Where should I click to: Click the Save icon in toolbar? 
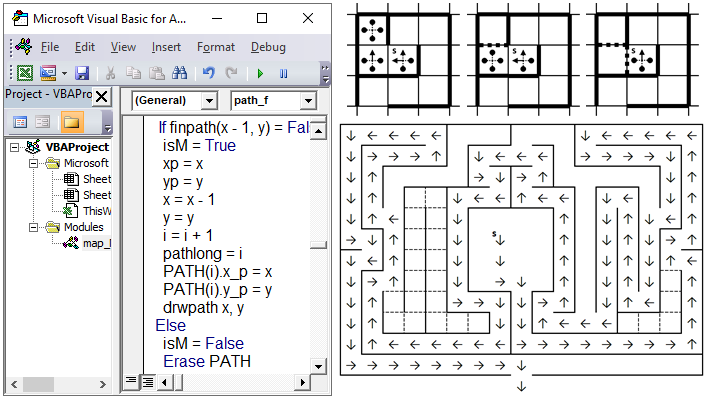click(x=82, y=73)
